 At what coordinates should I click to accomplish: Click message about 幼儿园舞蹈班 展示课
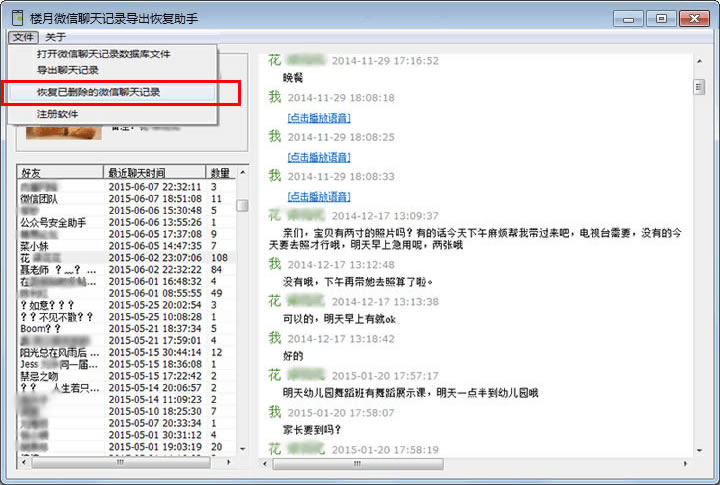(411, 393)
